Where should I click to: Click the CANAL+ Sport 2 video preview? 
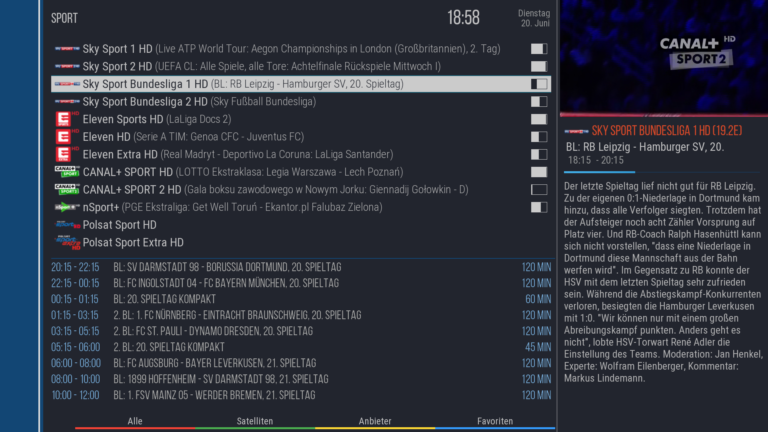(664, 58)
